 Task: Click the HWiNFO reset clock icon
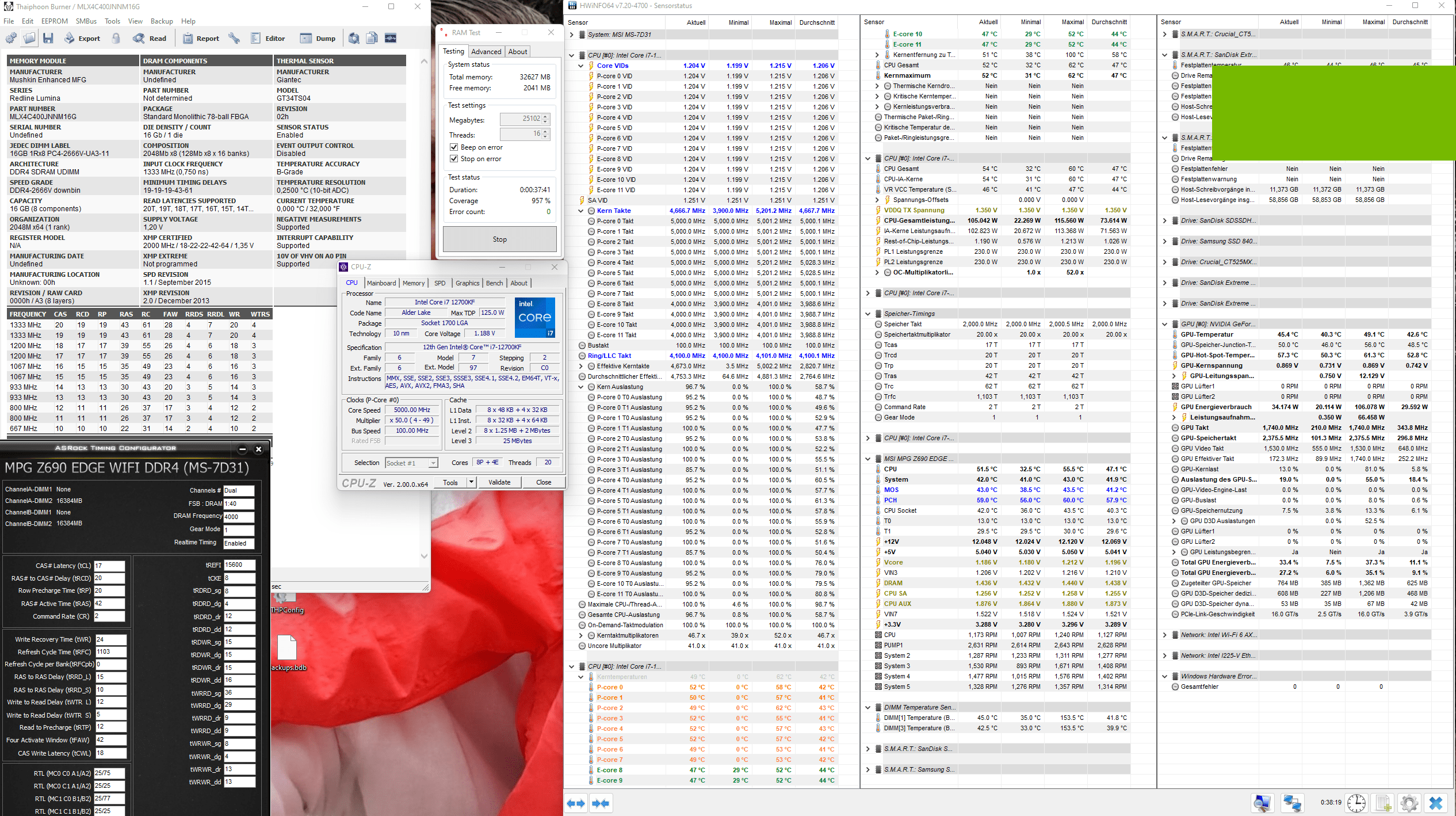[x=1356, y=803]
